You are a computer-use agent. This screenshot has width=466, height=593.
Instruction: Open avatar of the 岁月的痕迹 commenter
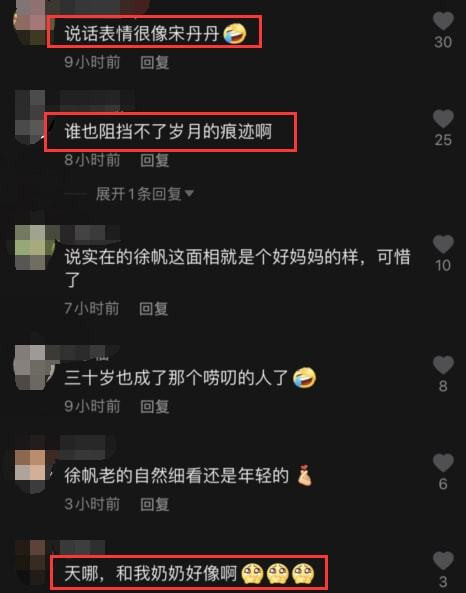30,117
